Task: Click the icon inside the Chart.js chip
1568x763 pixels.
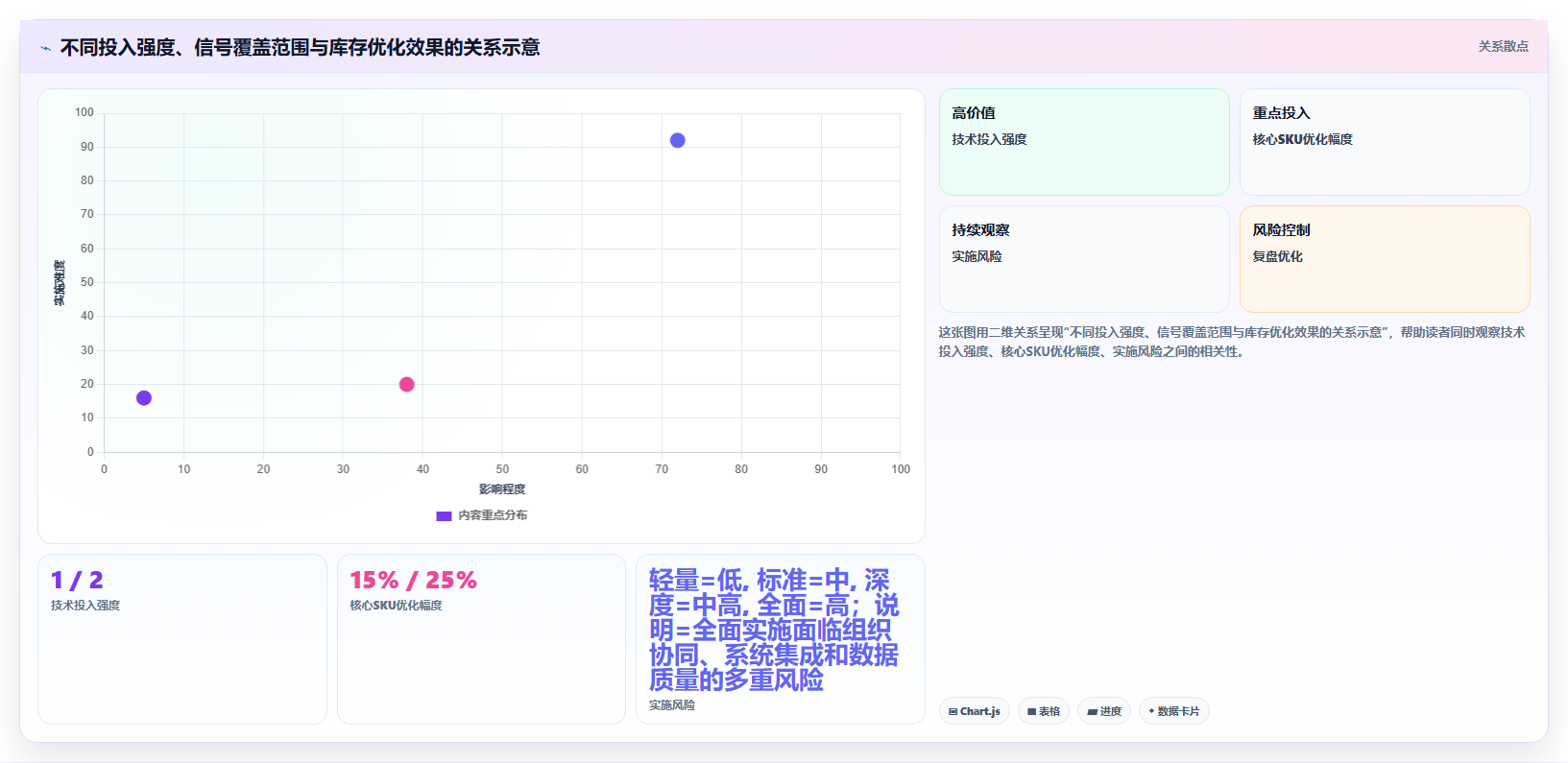Action: (x=953, y=712)
